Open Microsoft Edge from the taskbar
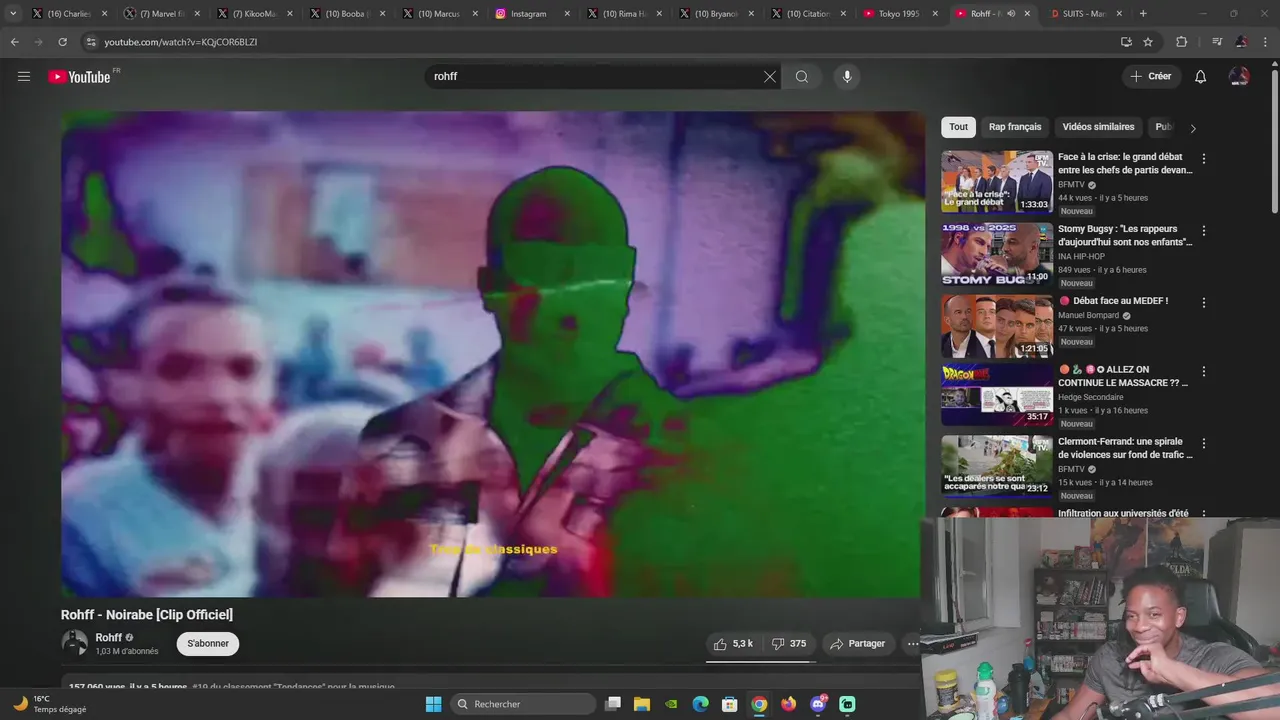 tap(700, 704)
